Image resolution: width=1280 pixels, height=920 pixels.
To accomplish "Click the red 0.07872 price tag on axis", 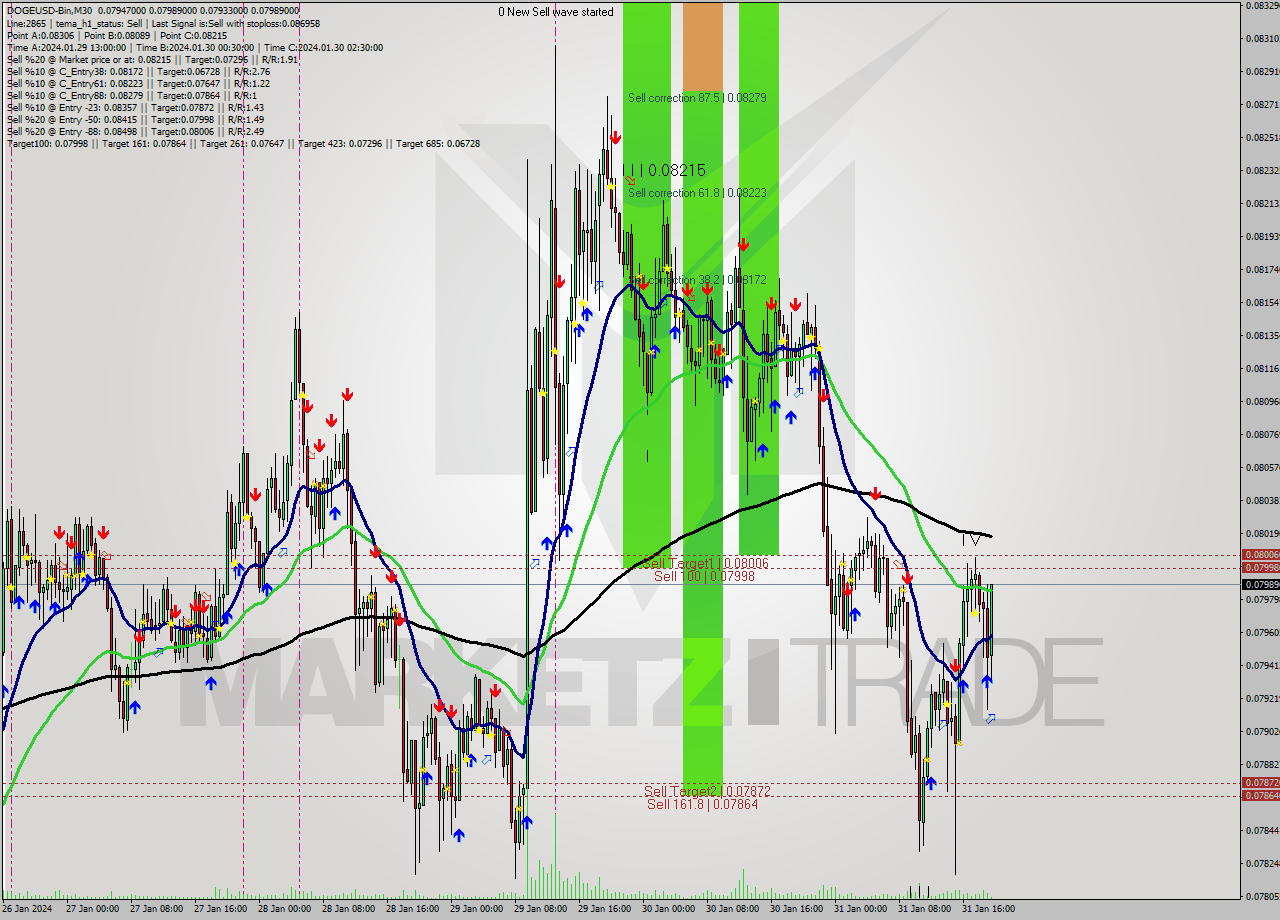I will point(1261,782).
